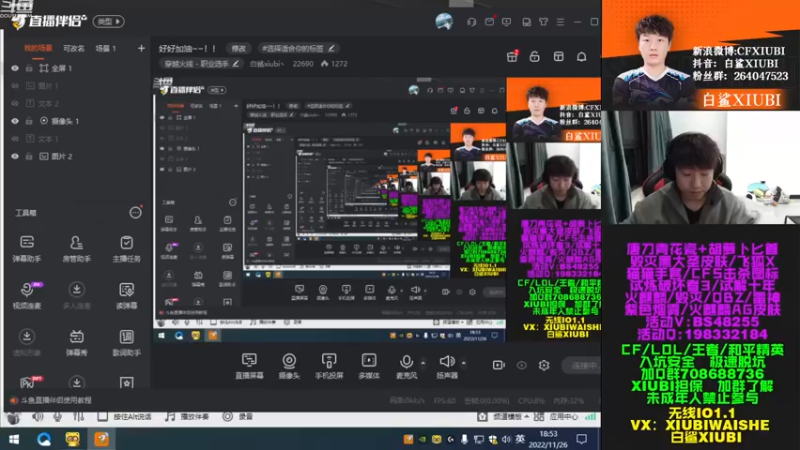Click the headset support icon in title bar
The width and height of the screenshot is (800, 450).
click(x=471, y=22)
